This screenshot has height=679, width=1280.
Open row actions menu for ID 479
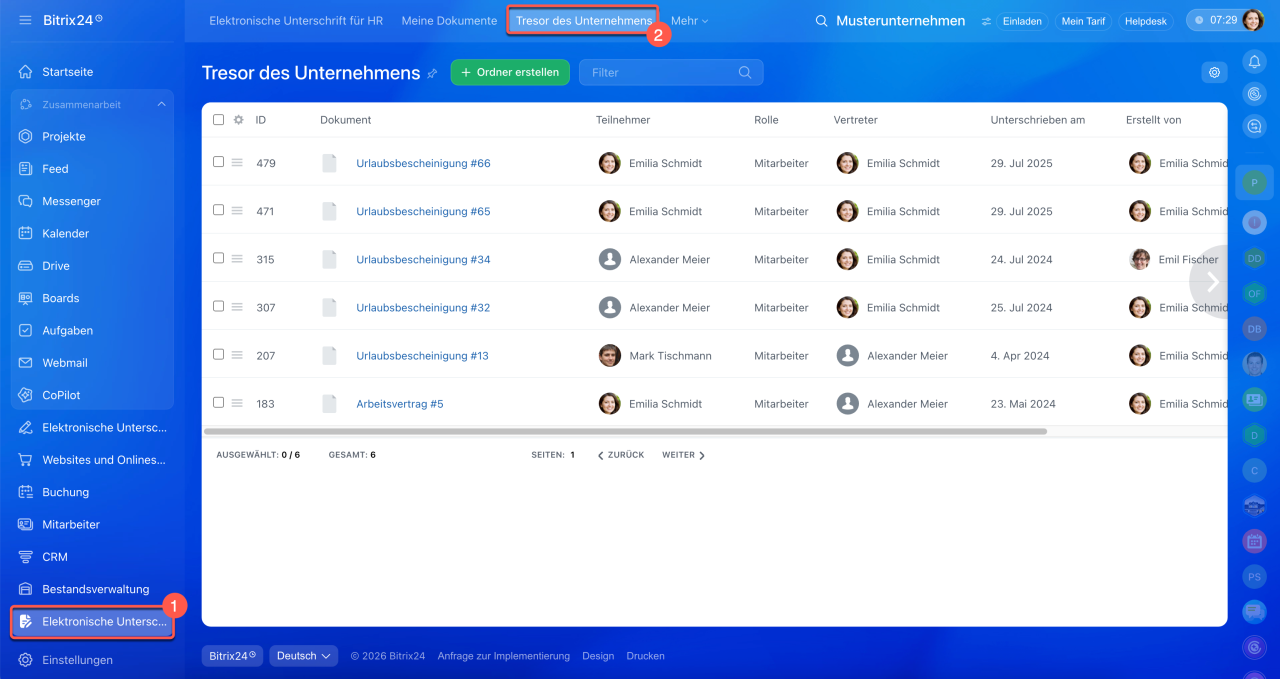tap(237, 162)
